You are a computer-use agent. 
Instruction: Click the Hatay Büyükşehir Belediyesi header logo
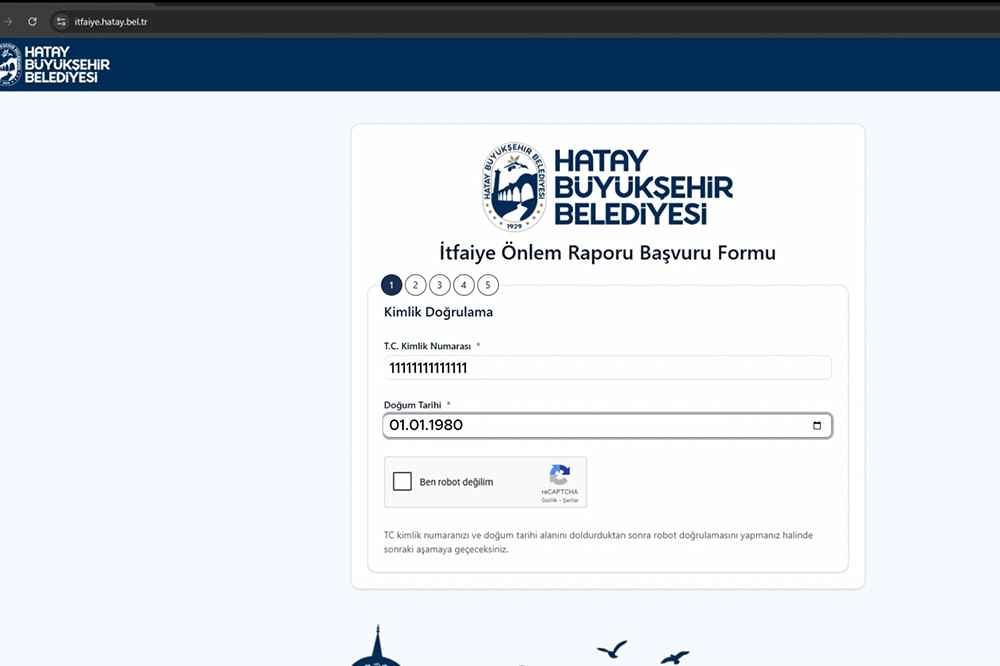pyautogui.click(x=55, y=64)
